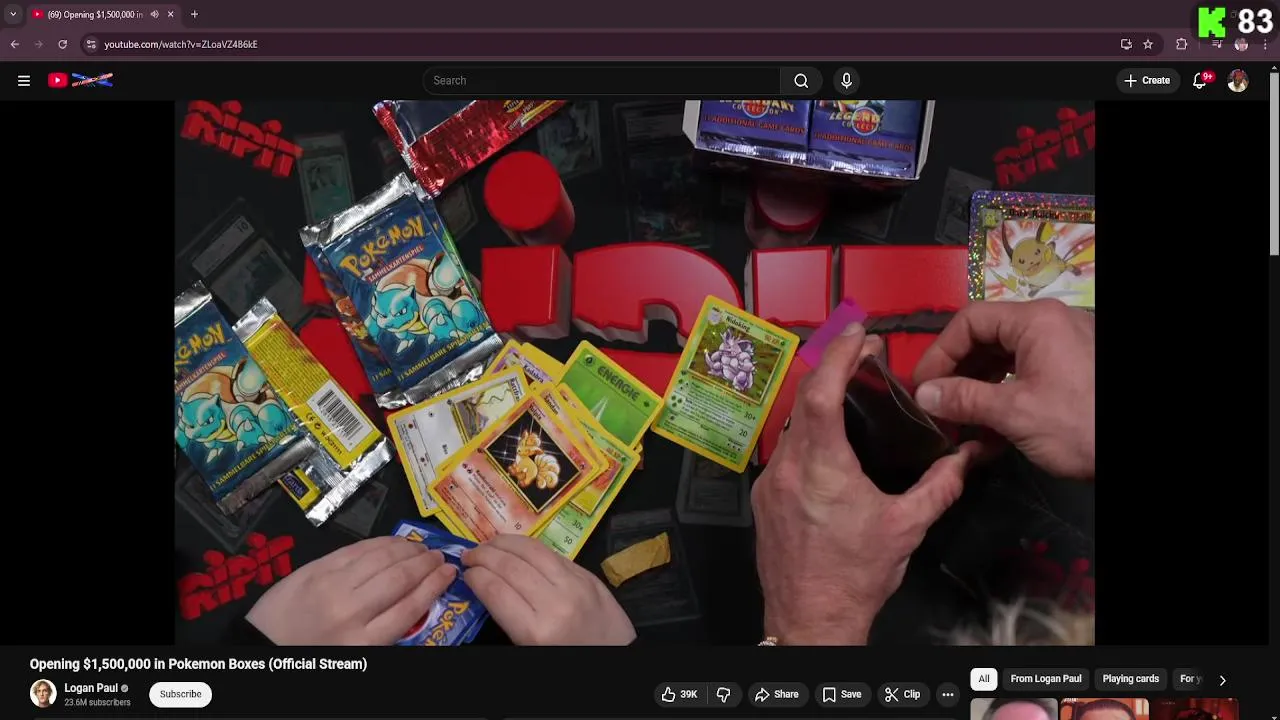Image resolution: width=1280 pixels, height=720 pixels.
Task: Open Logan Paul channel name link
Action: (x=91, y=688)
